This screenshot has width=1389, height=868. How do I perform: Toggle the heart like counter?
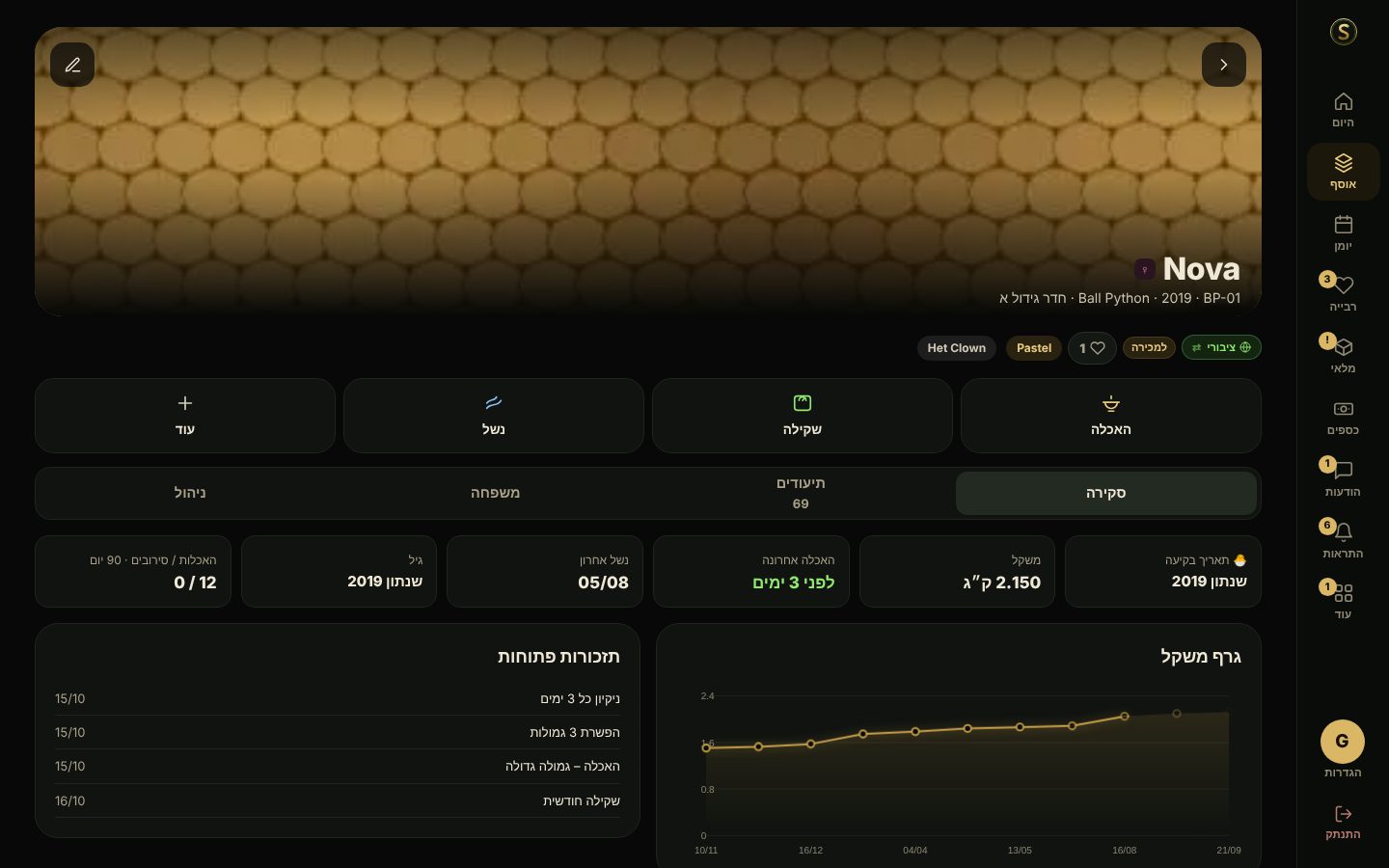click(x=1092, y=348)
